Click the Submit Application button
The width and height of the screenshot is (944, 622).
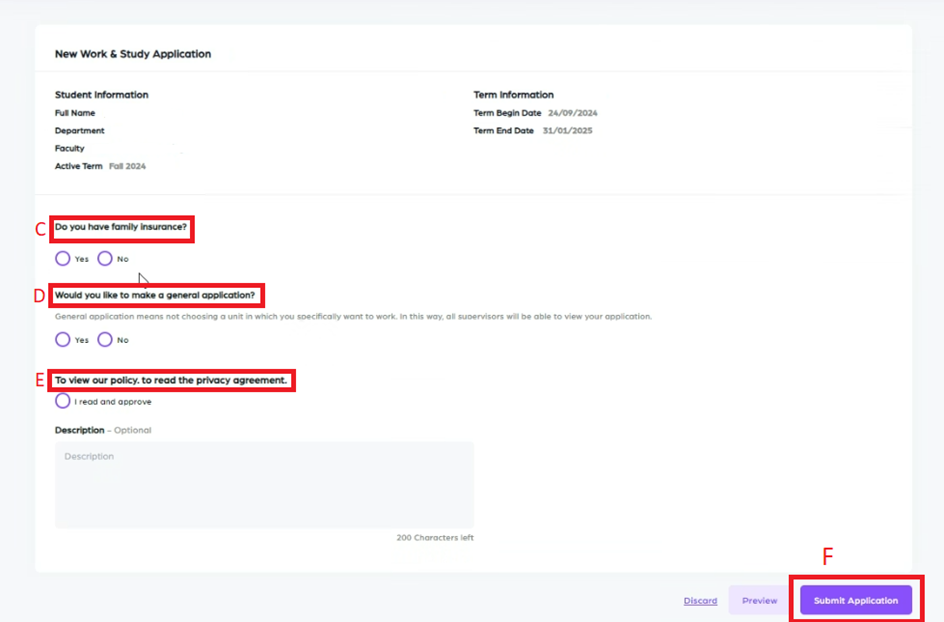pyautogui.click(x=855, y=601)
